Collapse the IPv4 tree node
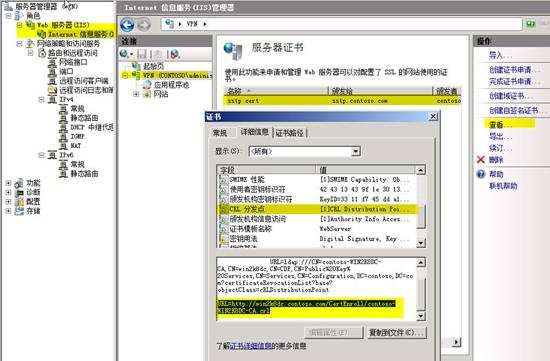This screenshot has width=550, height=361. pyautogui.click(x=41, y=99)
